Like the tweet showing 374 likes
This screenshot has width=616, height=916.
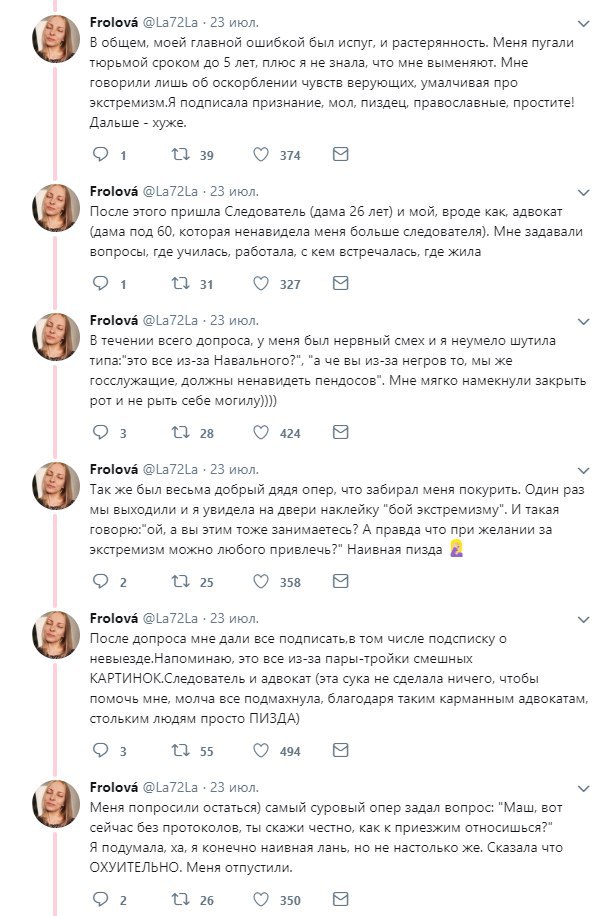(262, 155)
